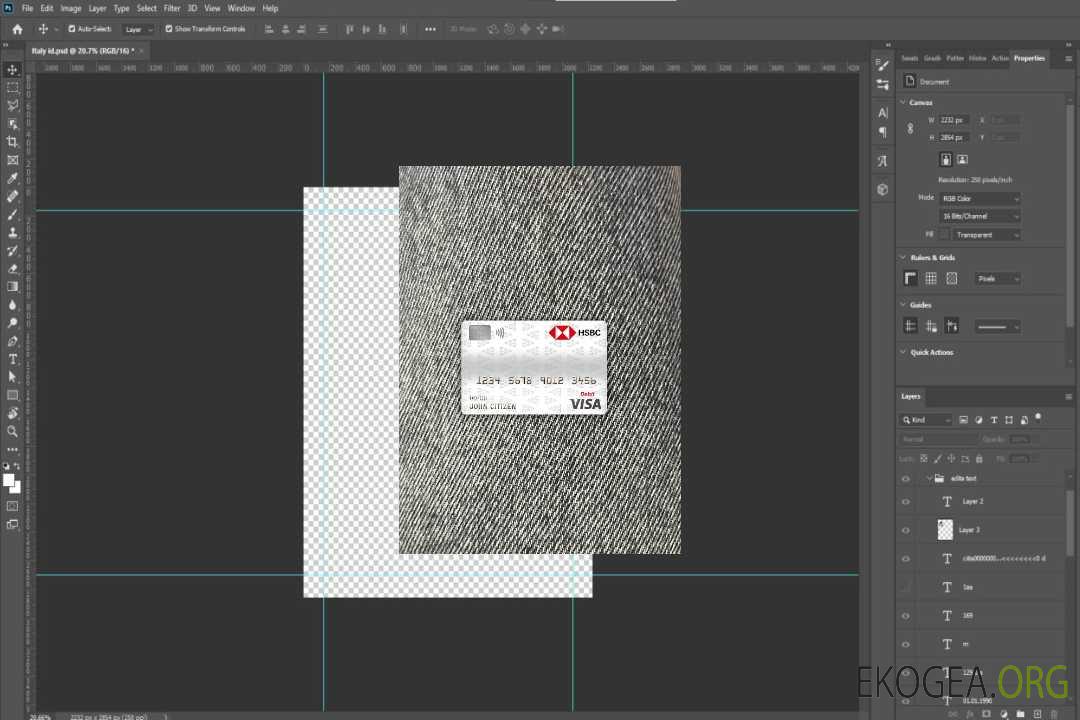Set canvas to landscape orientation
The image size is (1080, 720).
tap(962, 159)
